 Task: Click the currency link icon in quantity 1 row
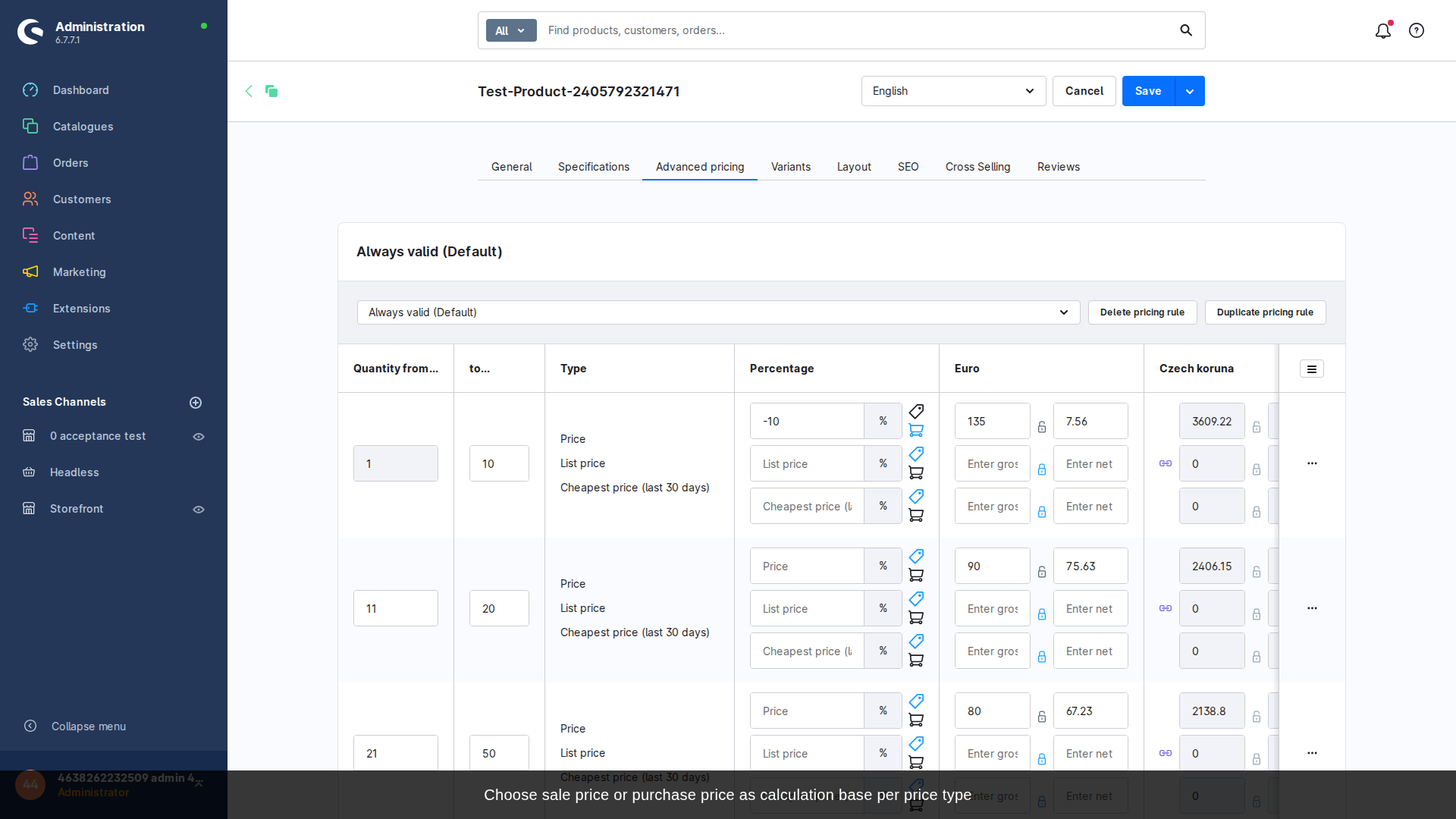(x=1166, y=463)
